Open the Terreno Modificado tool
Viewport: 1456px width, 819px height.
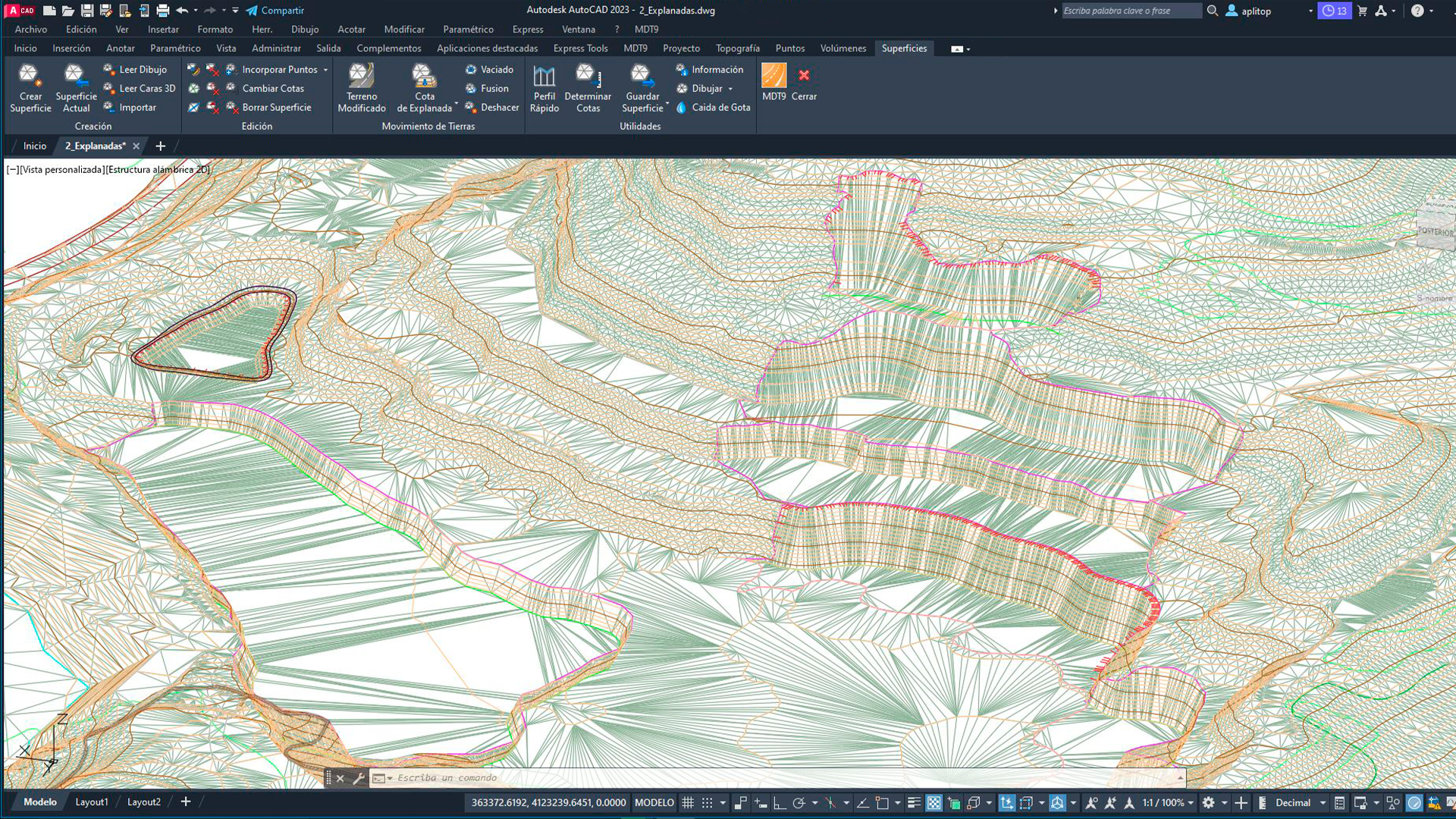pos(362,89)
